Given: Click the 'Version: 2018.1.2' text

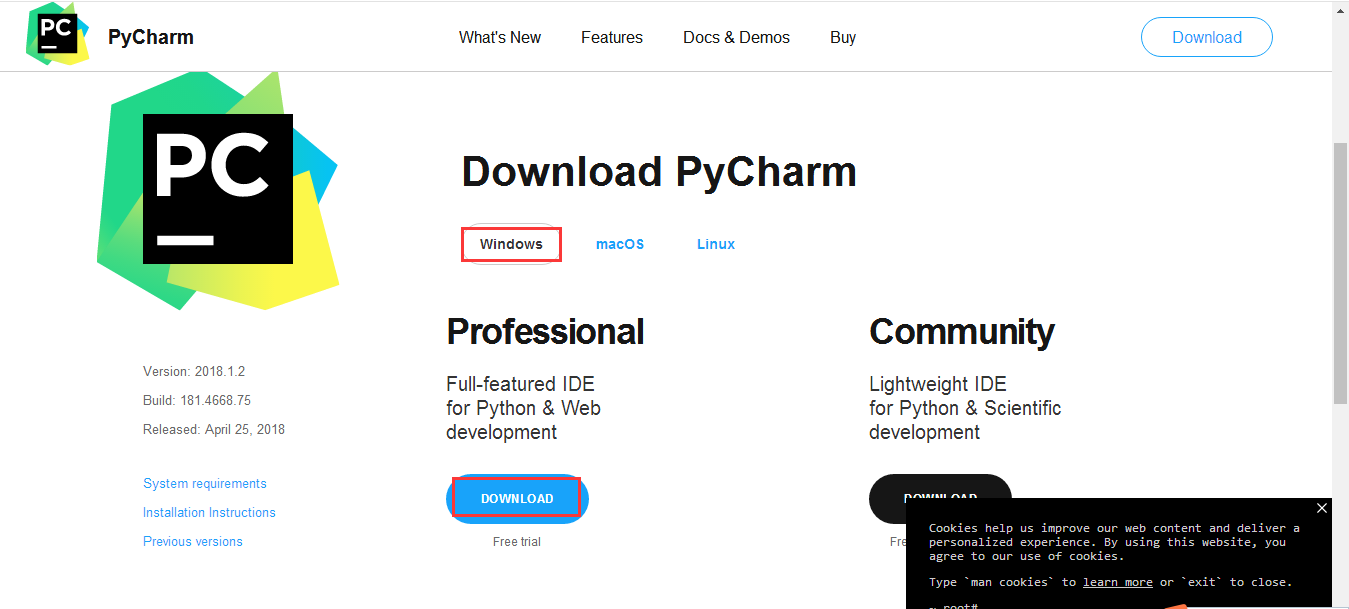Looking at the screenshot, I should point(194,371).
